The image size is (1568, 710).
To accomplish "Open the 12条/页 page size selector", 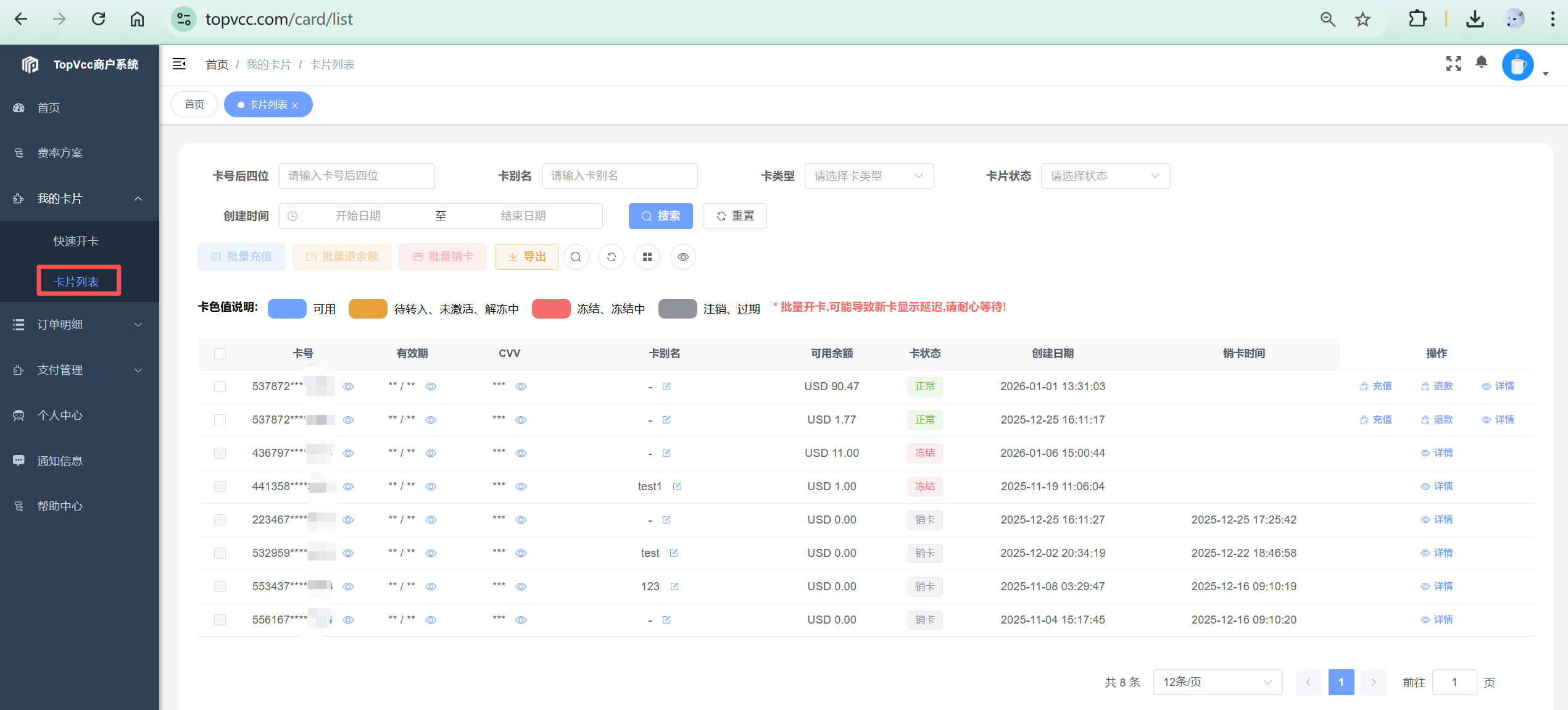I will 1217,682.
